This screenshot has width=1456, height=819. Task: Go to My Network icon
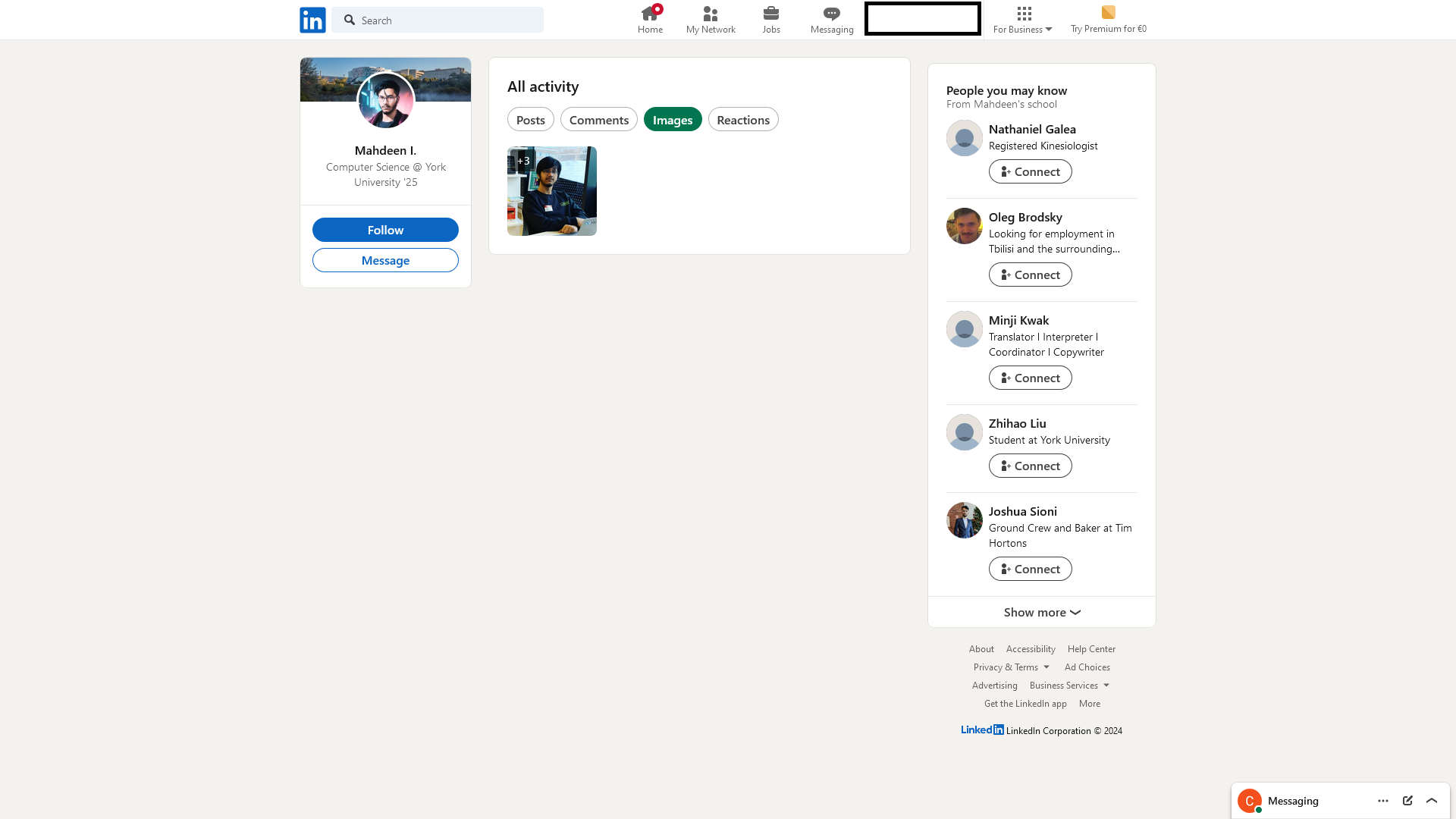711,14
